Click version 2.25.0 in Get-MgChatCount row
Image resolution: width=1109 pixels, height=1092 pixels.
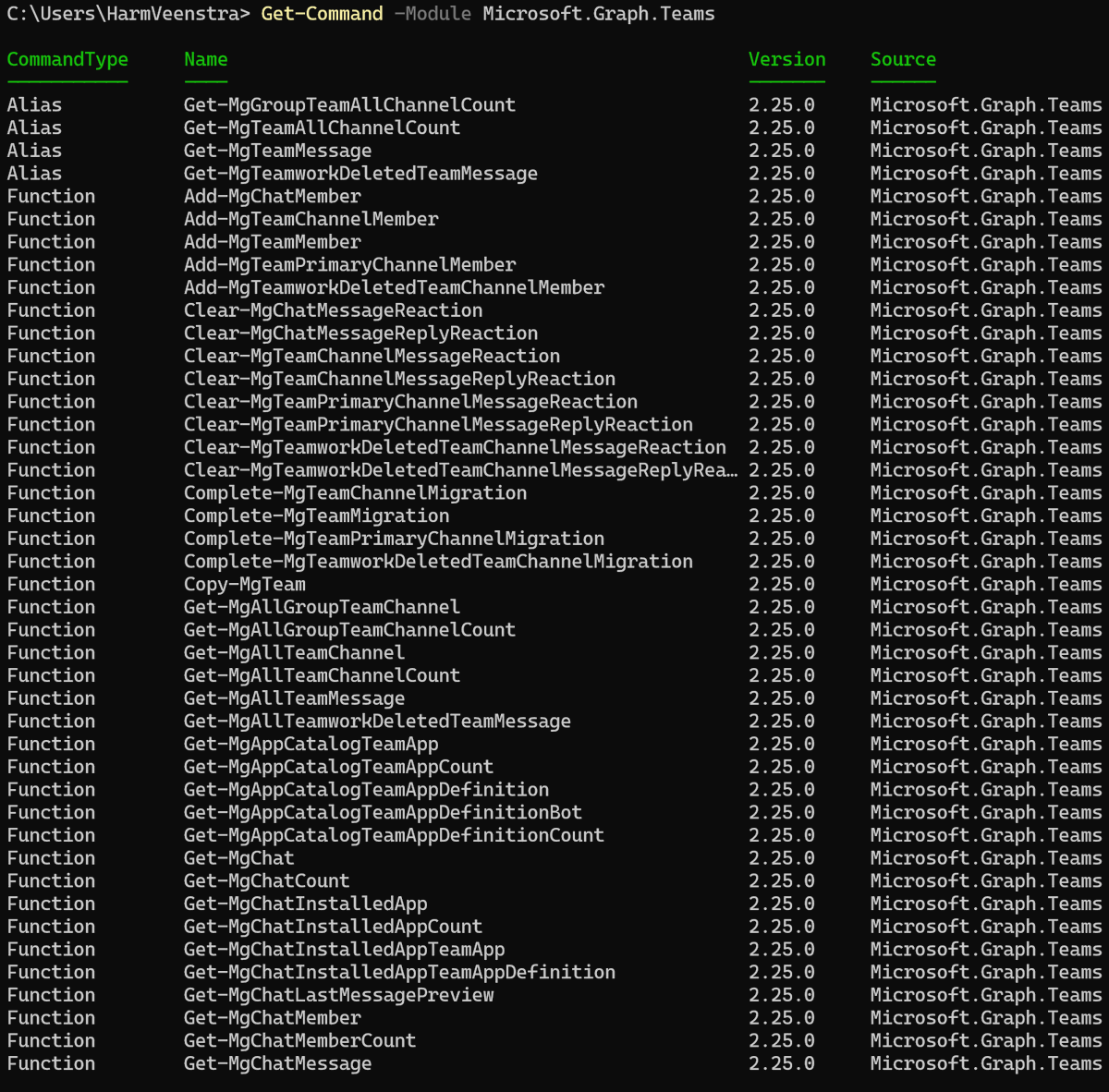coord(782,880)
